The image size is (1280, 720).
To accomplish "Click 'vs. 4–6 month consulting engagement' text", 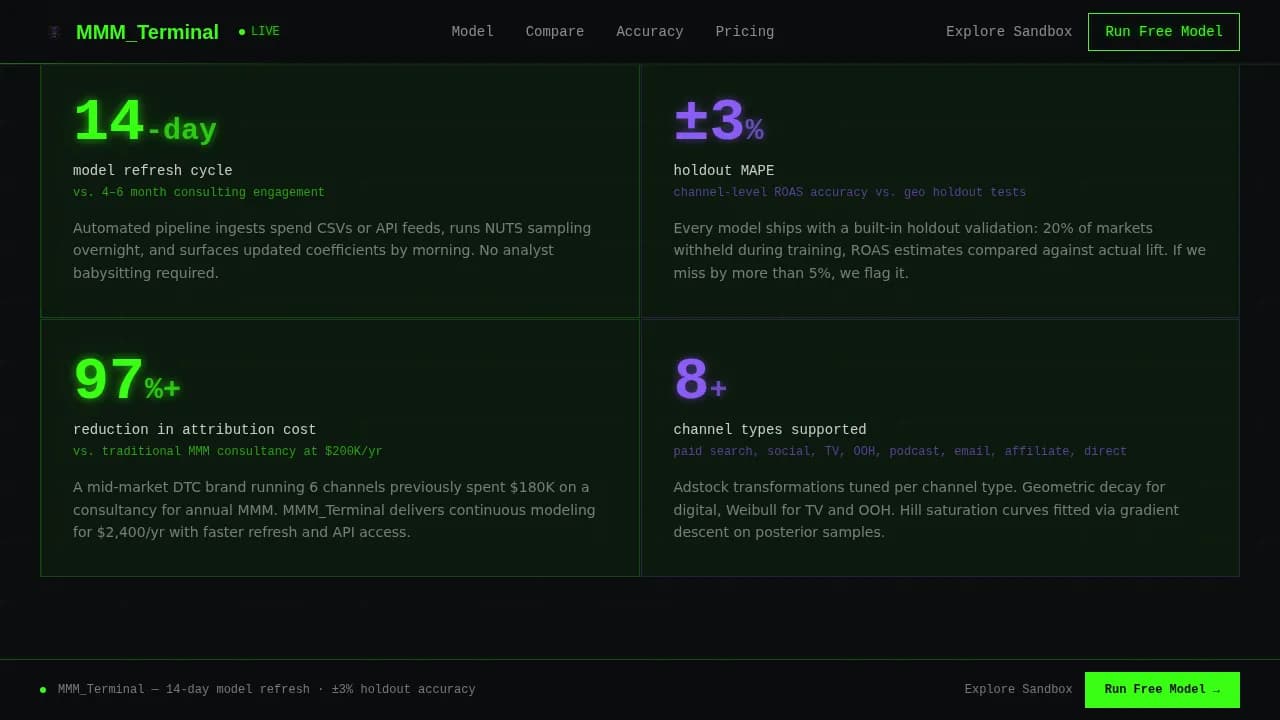I will 199,192.
